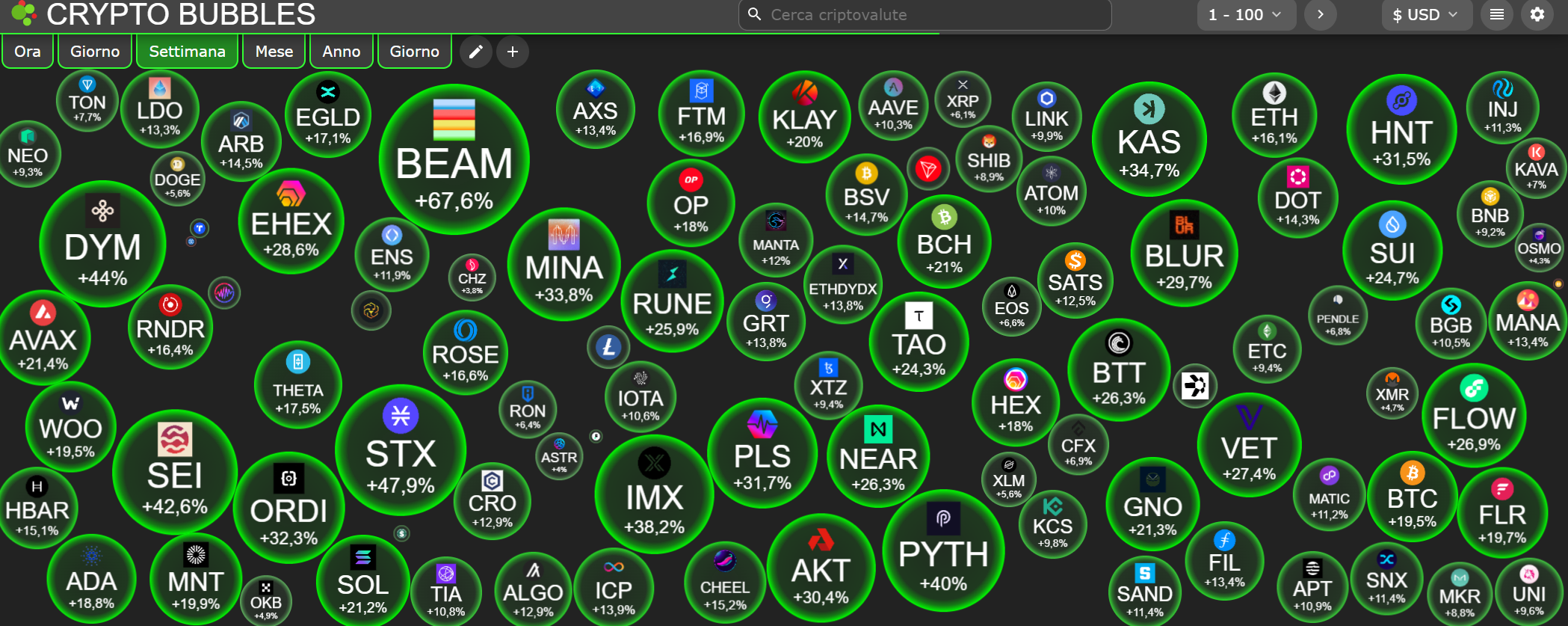Viewport: 1568px width, 626px height.
Task: Open the KLAY bubble
Action: pyautogui.click(x=804, y=117)
